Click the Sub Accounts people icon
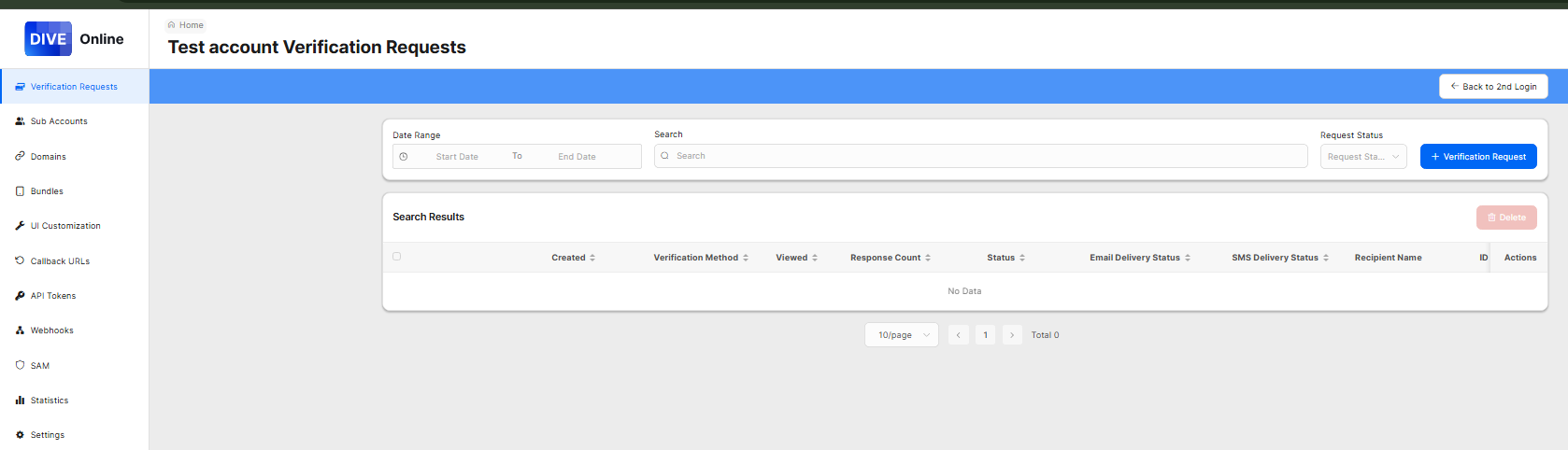This screenshot has width=1568, height=450. pos(20,121)
